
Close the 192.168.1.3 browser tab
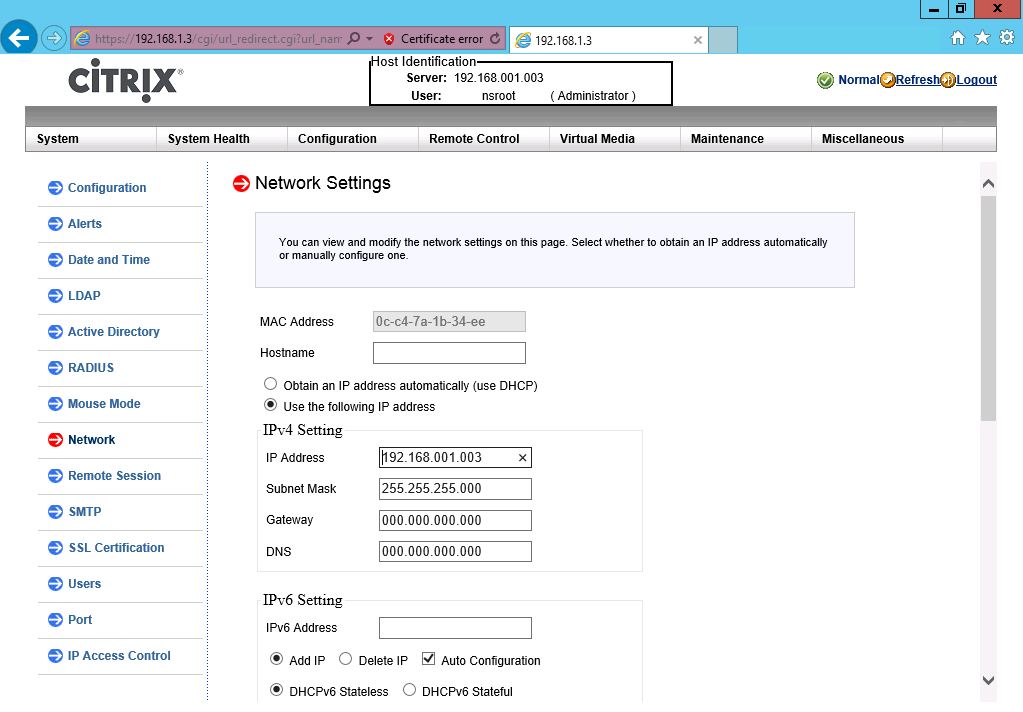pyautogui.click(x=697, y=40)
